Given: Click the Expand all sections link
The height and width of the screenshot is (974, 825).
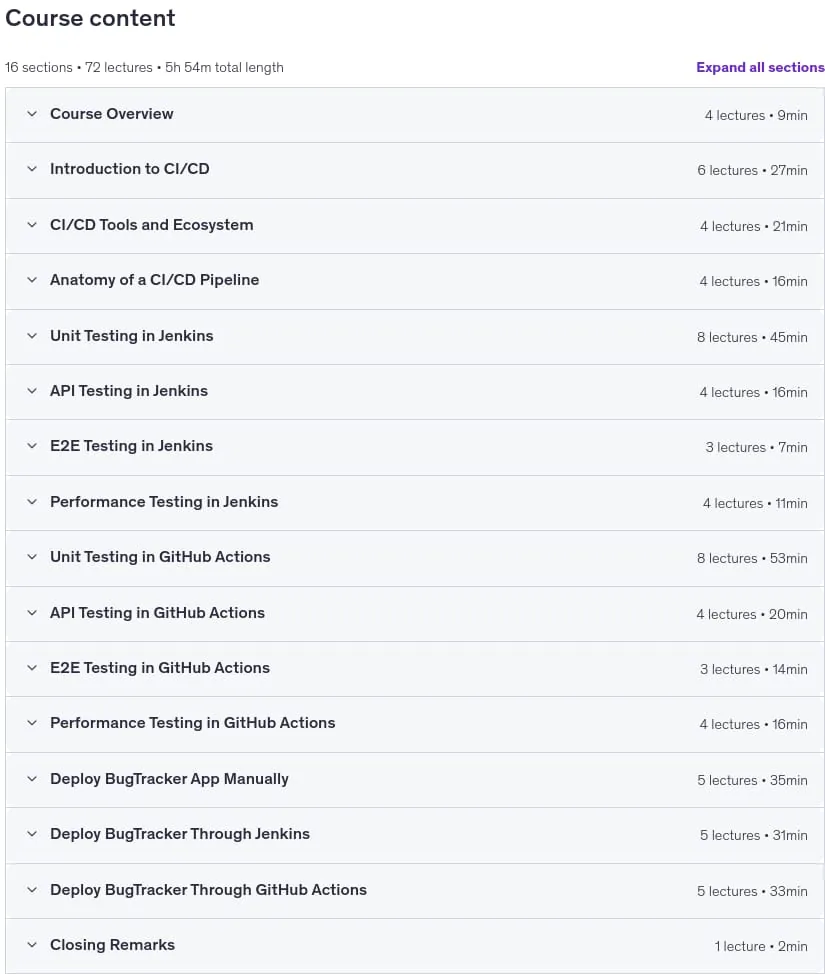Looking at the screenshot, I should point(760,67).
